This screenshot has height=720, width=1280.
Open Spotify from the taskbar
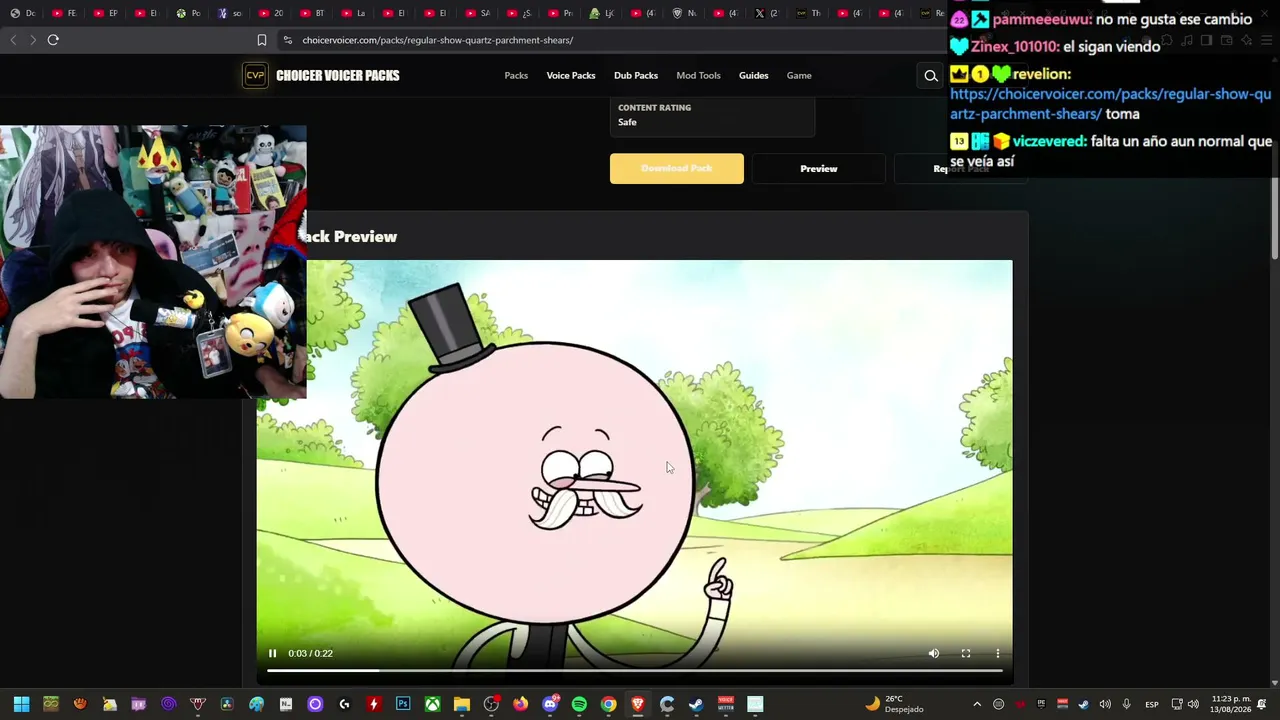coord(579,704)
